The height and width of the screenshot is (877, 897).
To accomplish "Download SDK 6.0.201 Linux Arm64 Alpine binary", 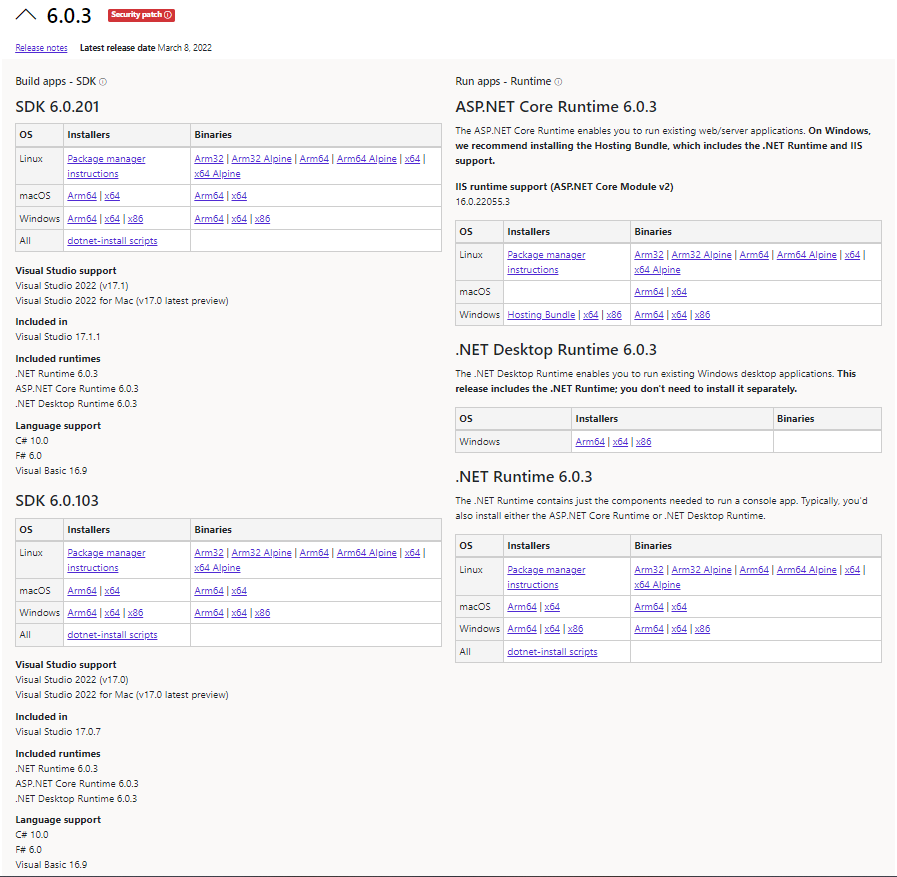I will coord(367,159).
